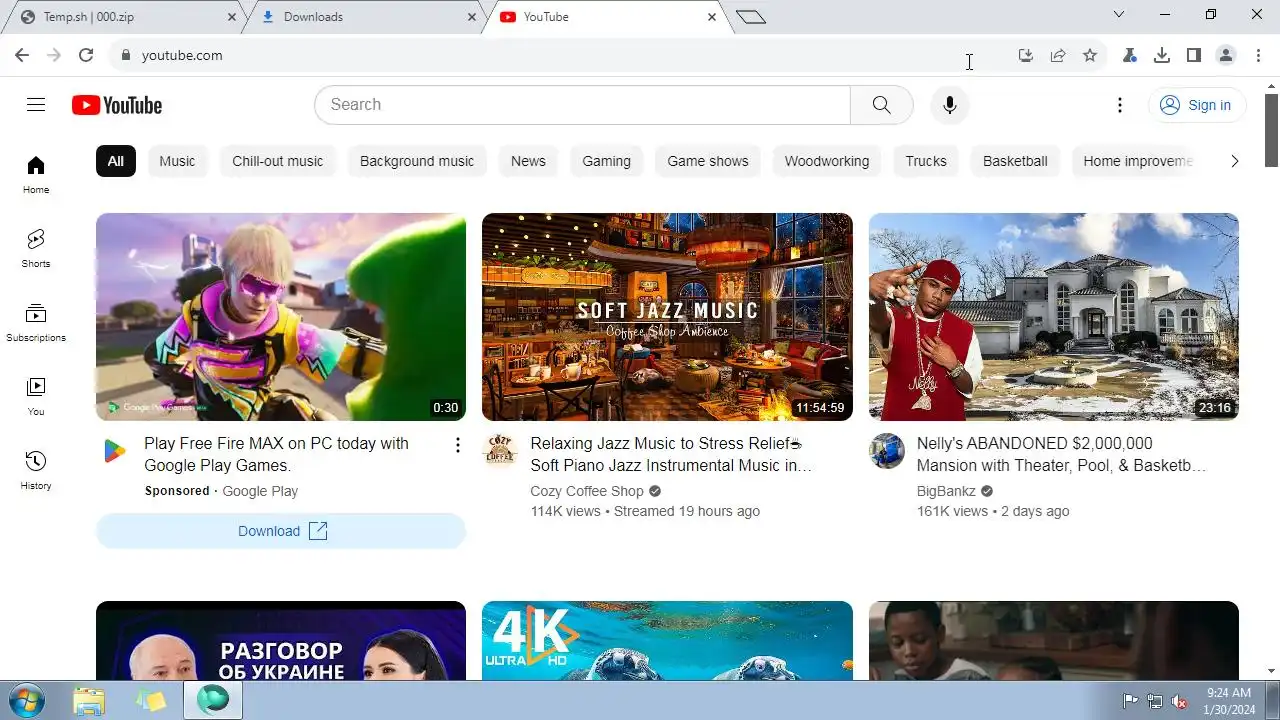Show more category chips with right arrow
The image size is (1280, 720).
click(x=1234, y=161)
